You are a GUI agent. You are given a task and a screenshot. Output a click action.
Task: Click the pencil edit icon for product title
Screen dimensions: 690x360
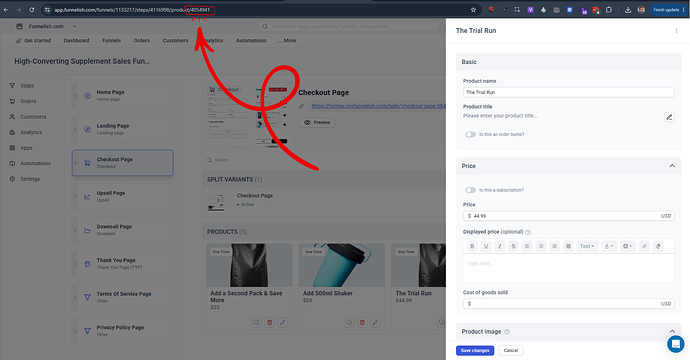[x=669, y=117]
